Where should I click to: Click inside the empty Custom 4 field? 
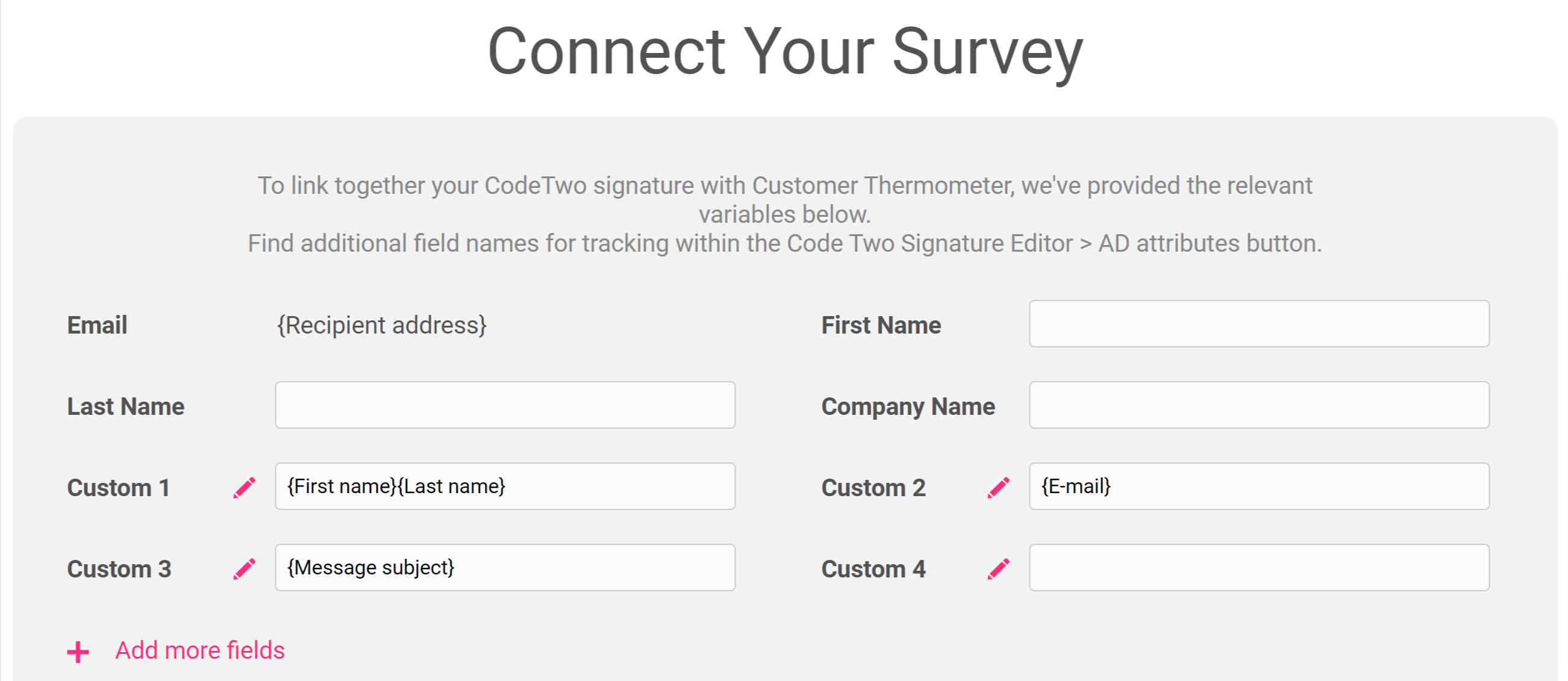click(x=1259, y=568)
